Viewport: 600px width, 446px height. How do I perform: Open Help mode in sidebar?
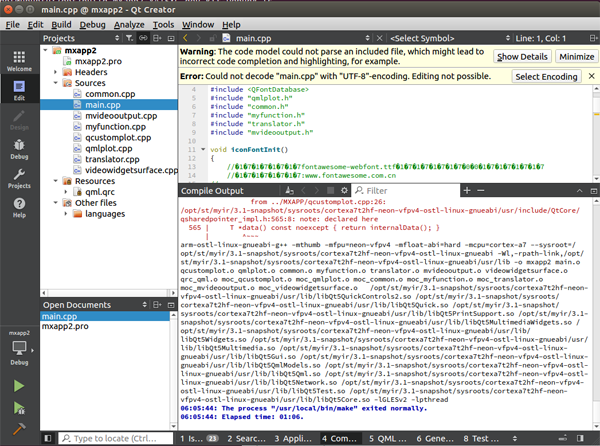pyautogui.click(x=19, y=207)
